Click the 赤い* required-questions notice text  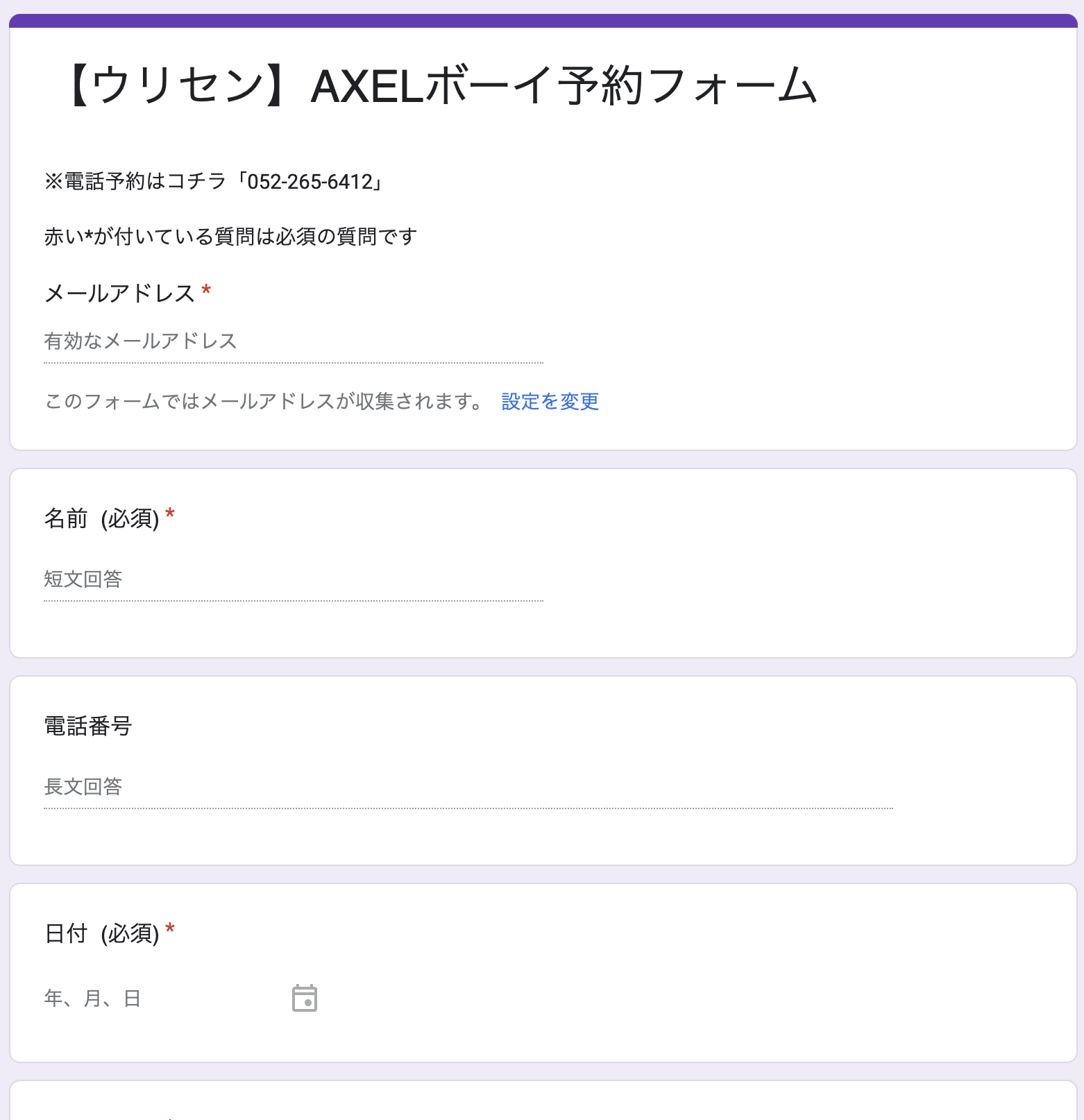pyautogui.click(x=230, y=237)
